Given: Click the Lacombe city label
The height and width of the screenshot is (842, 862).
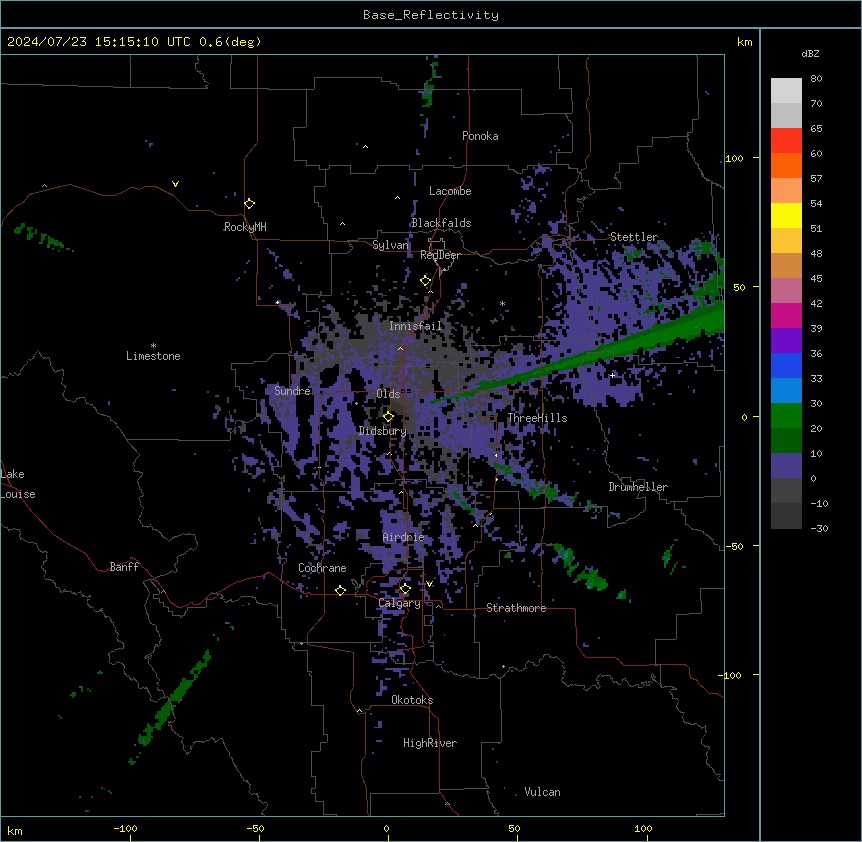Looking at the screenshot, I should pyautogui.click(x=450, y=191).
